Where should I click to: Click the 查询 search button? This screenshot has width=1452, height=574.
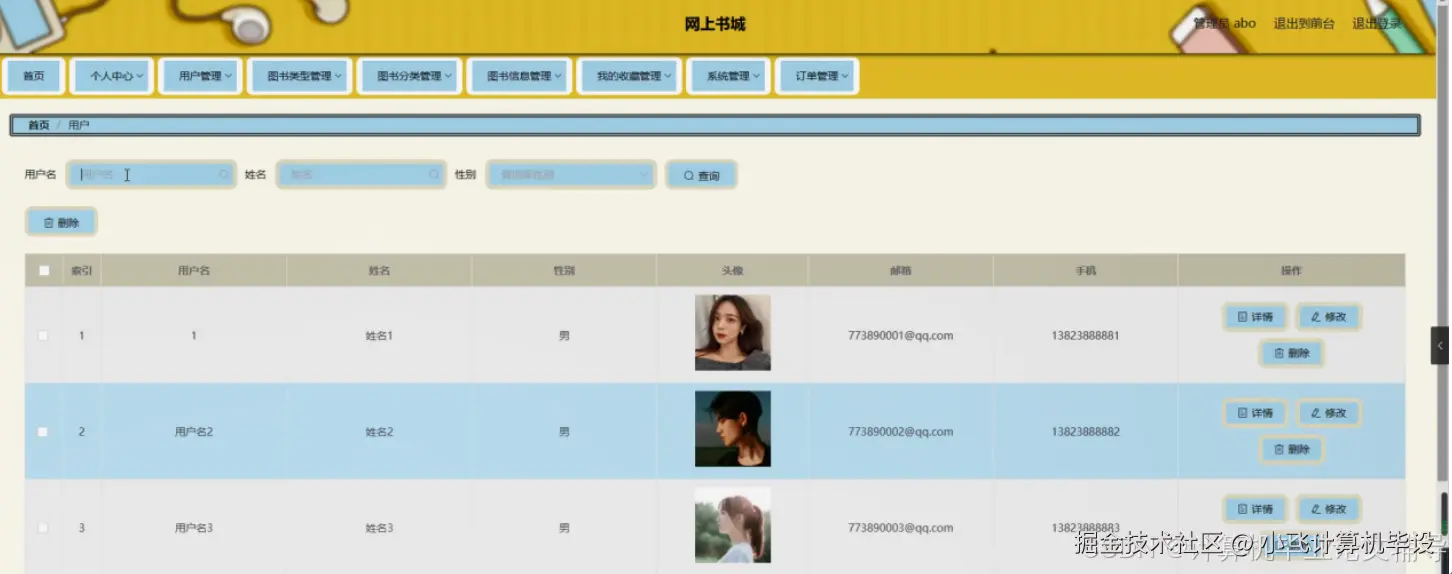tap(701, 176)
